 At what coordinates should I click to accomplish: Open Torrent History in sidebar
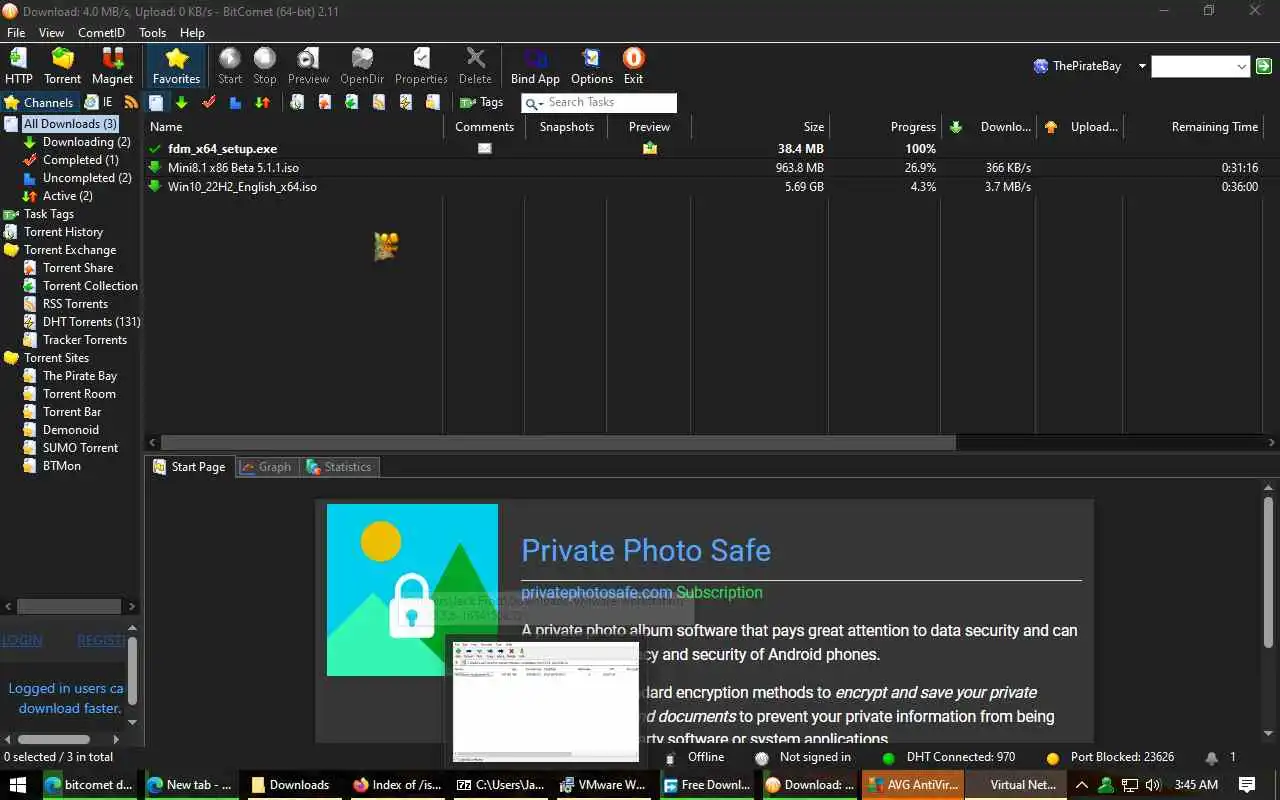tap(63, 232)
